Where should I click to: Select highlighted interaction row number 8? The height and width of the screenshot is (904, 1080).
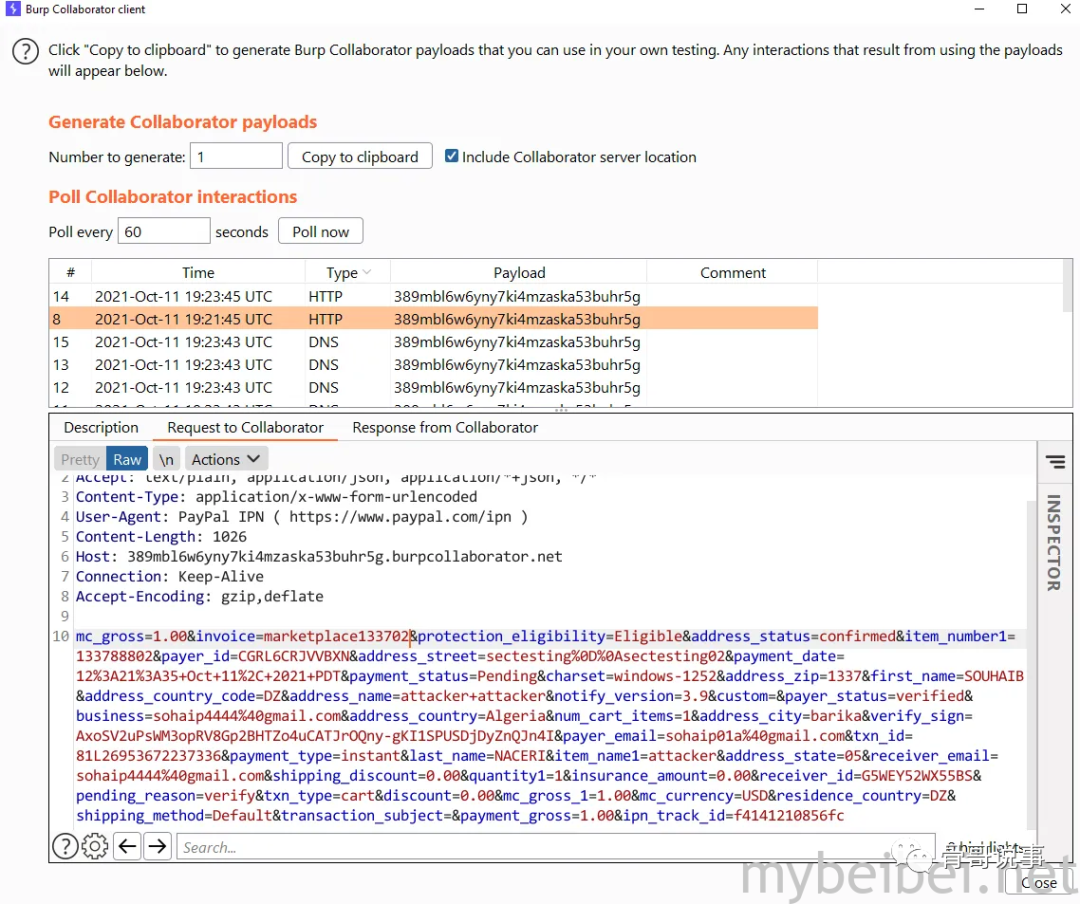433,319
